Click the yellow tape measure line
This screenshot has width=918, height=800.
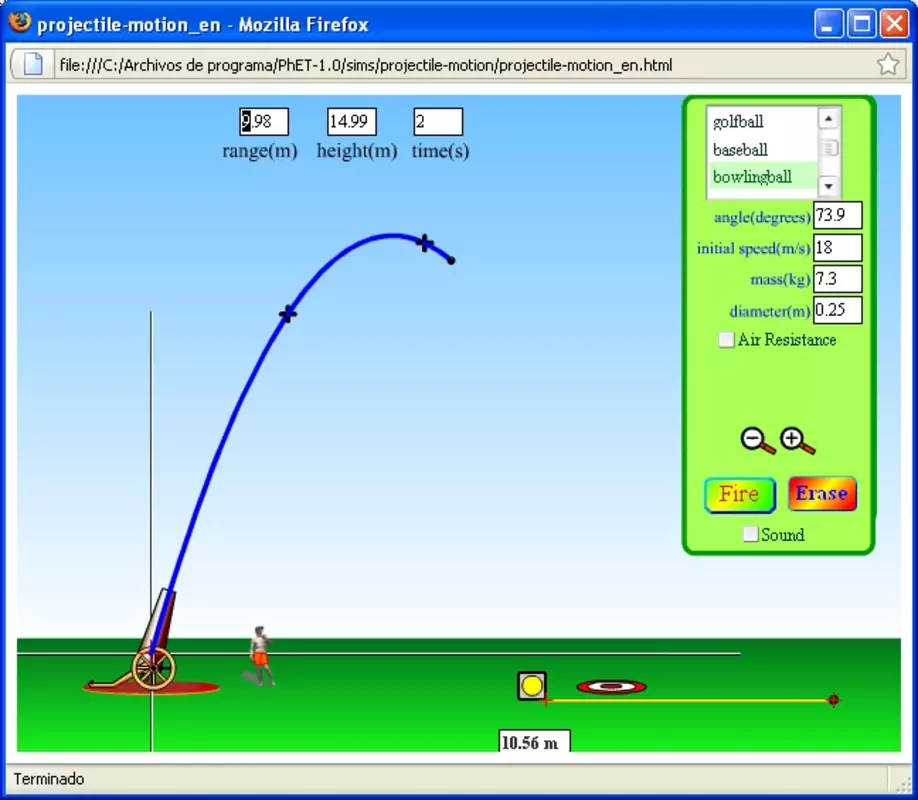(688, 700)
